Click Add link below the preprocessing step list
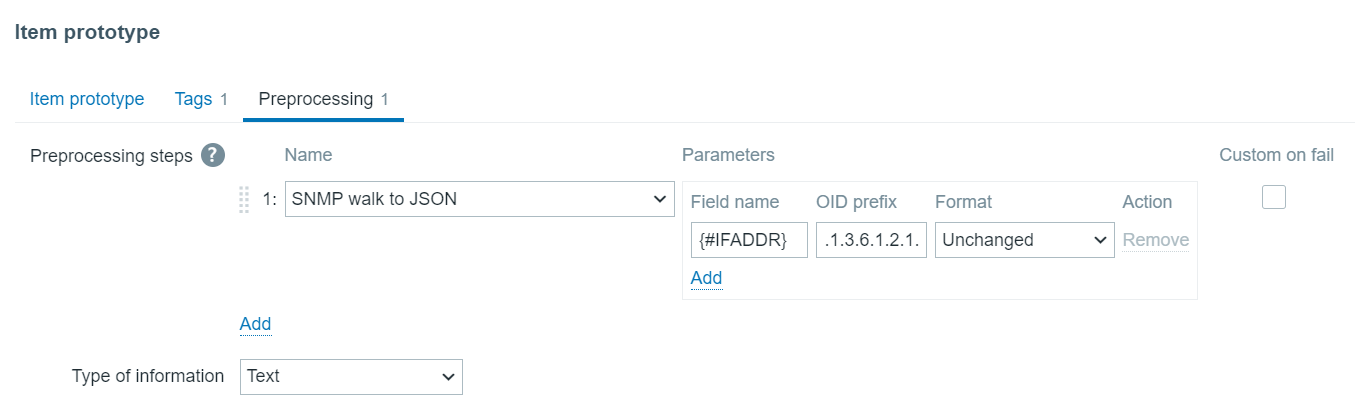Viewport: 1355px width, 420px height. tap(255, 324)
